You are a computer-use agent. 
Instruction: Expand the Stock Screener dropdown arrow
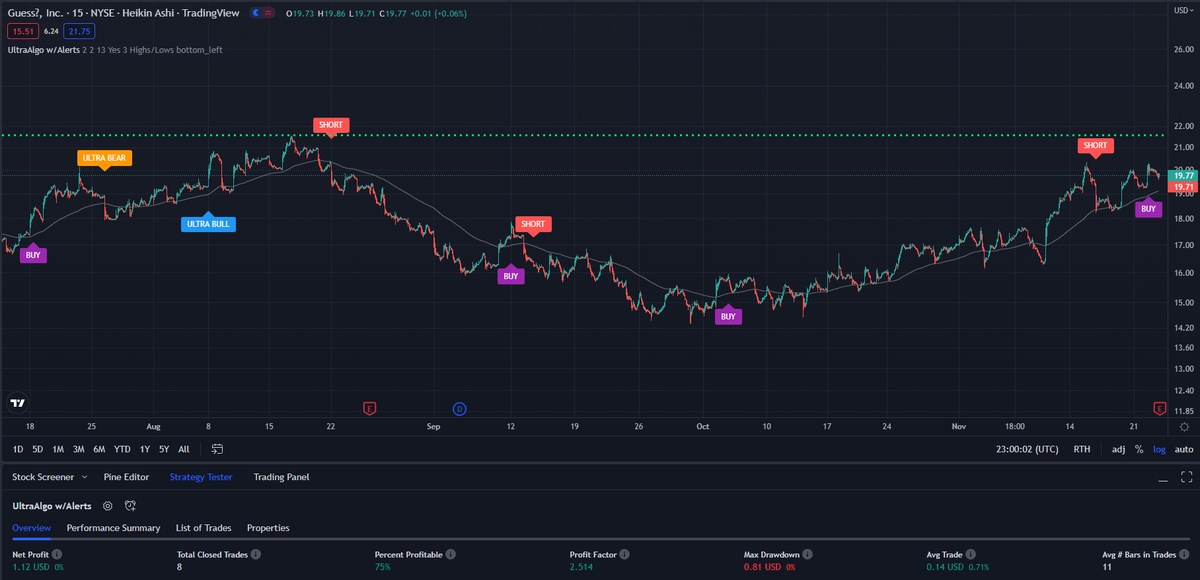[x=83, y=477]
